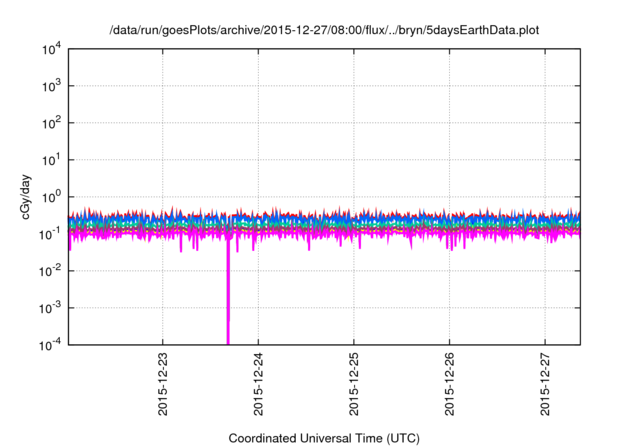
Task: Click the magenta dropout spike near 10^-3
Action: [x=228, y=292]
